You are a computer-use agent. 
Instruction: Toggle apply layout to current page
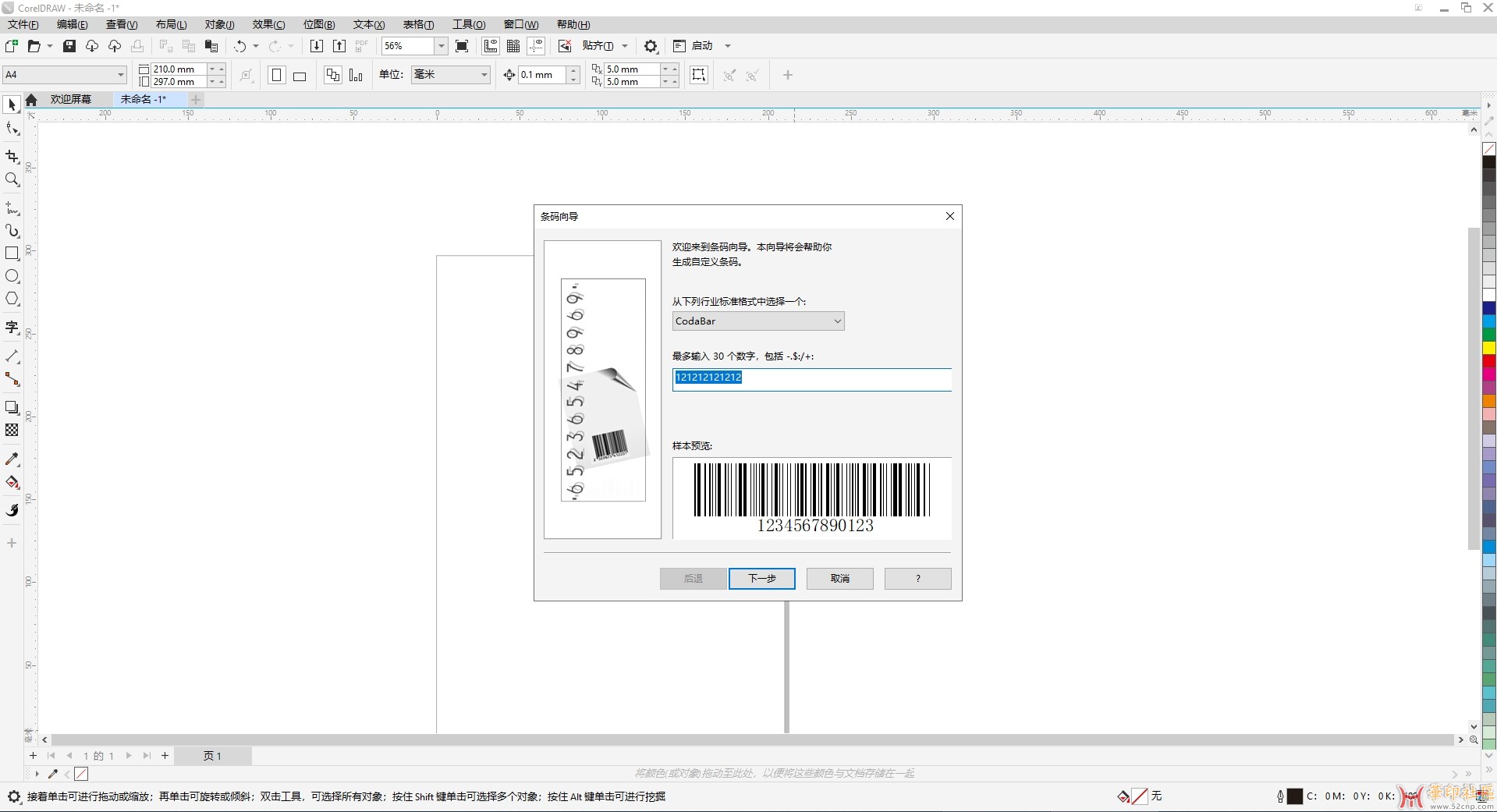click(x=356, y=75)
